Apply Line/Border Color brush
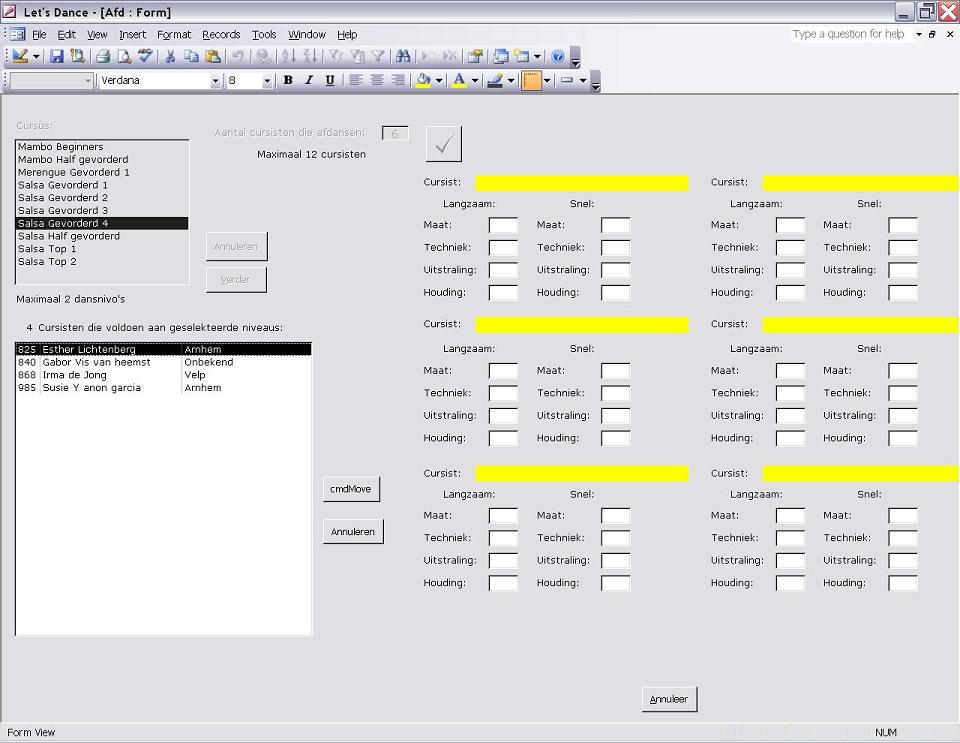The width and height of the screenshot is (960, 743). pos(495,80)
